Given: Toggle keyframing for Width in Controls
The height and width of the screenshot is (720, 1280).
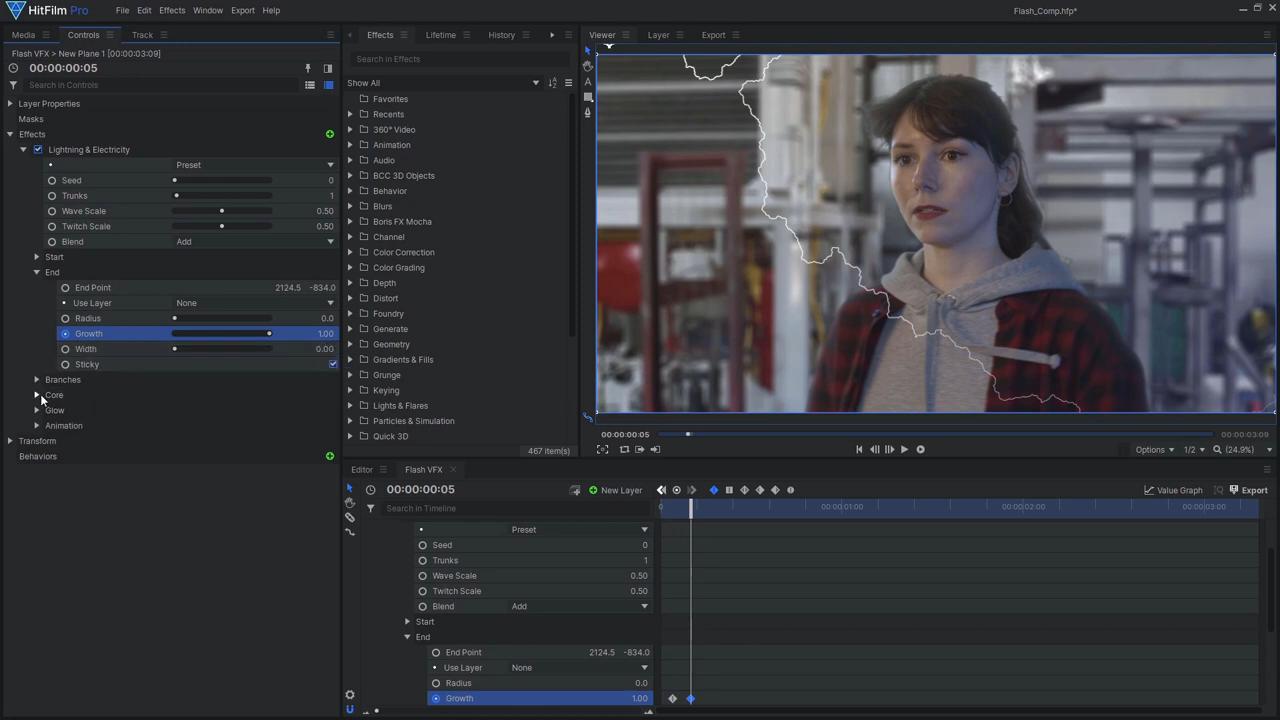Looking at the screenshot, I should 65,349.
